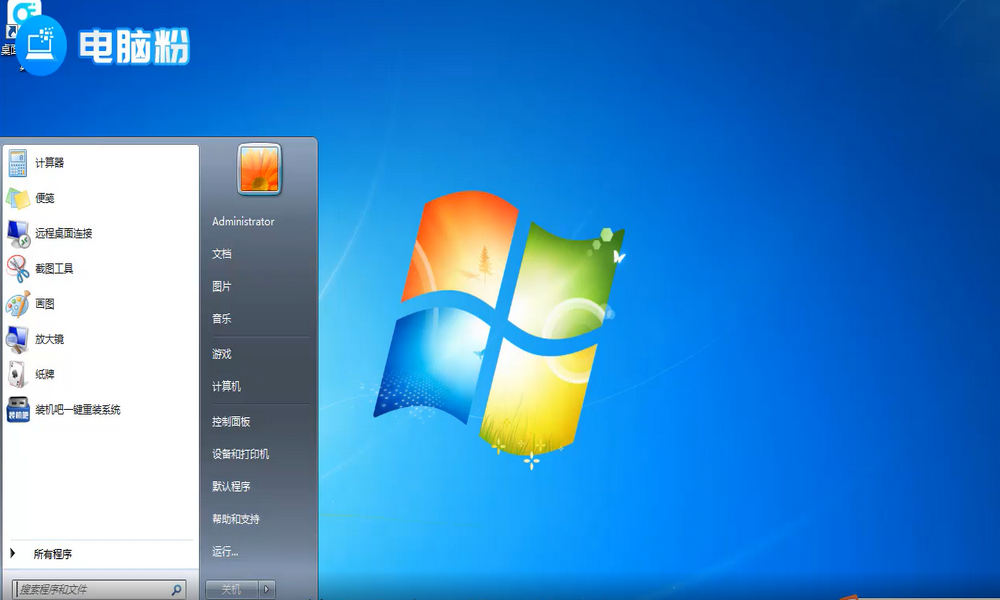Screen dimensions: 1000x600
Task: Launch the Snipping Tool (截图工具) scissors icon
Action: (x=18, y=268)
